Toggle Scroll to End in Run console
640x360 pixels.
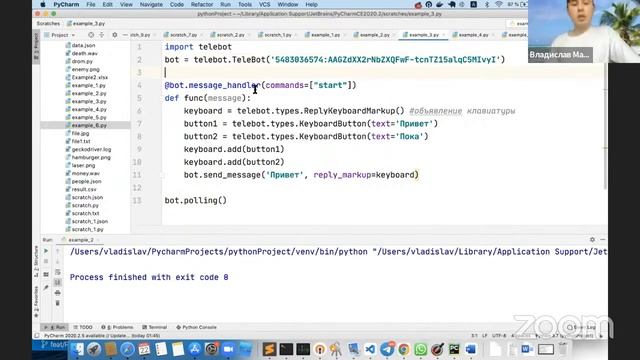point(58,282)
